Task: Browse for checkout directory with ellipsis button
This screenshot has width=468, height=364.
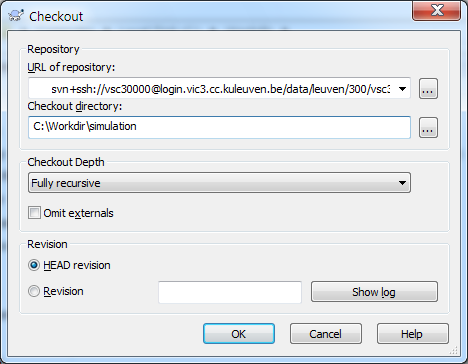Action: 428,127
